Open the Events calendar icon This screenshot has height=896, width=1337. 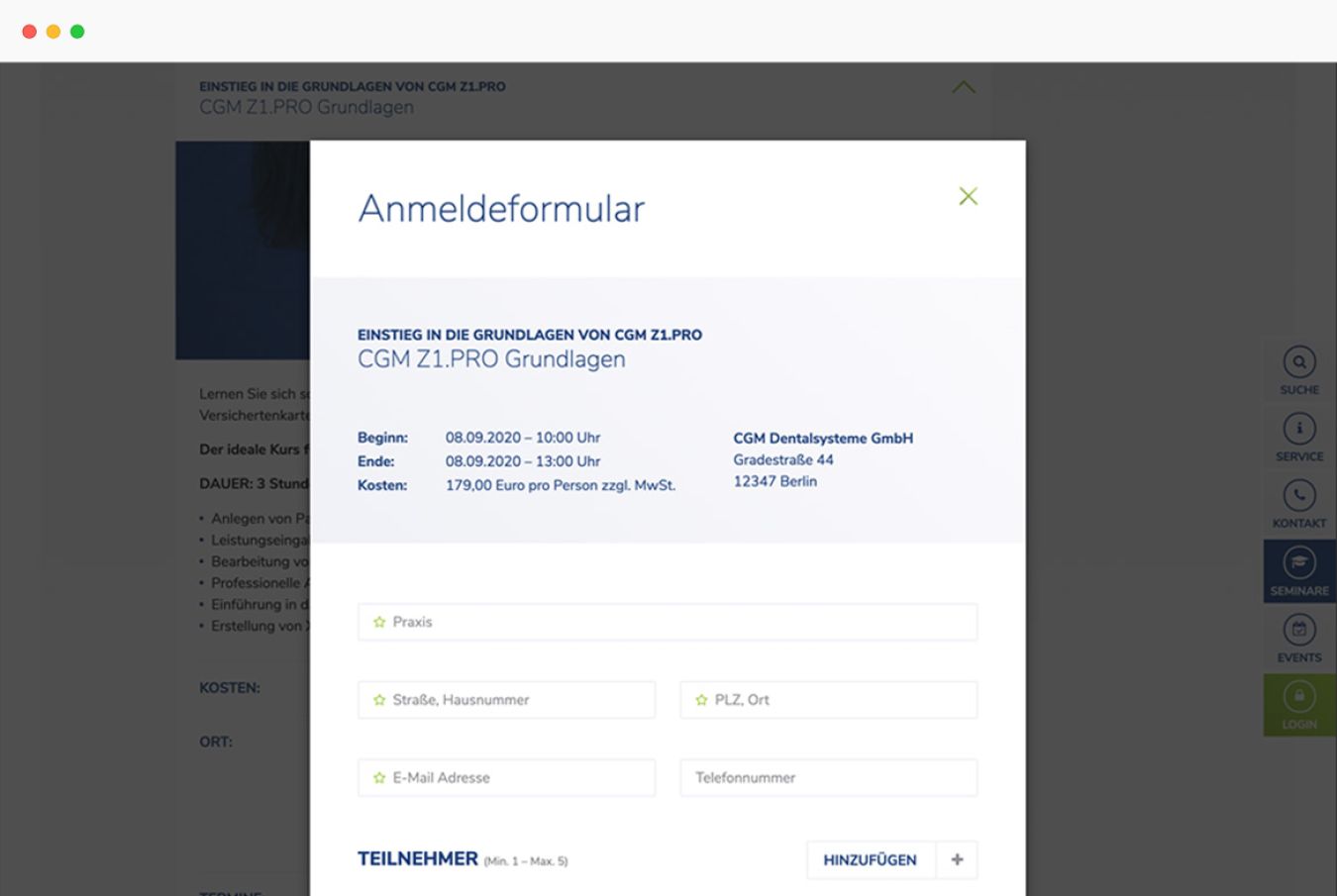pos(1298,631)
